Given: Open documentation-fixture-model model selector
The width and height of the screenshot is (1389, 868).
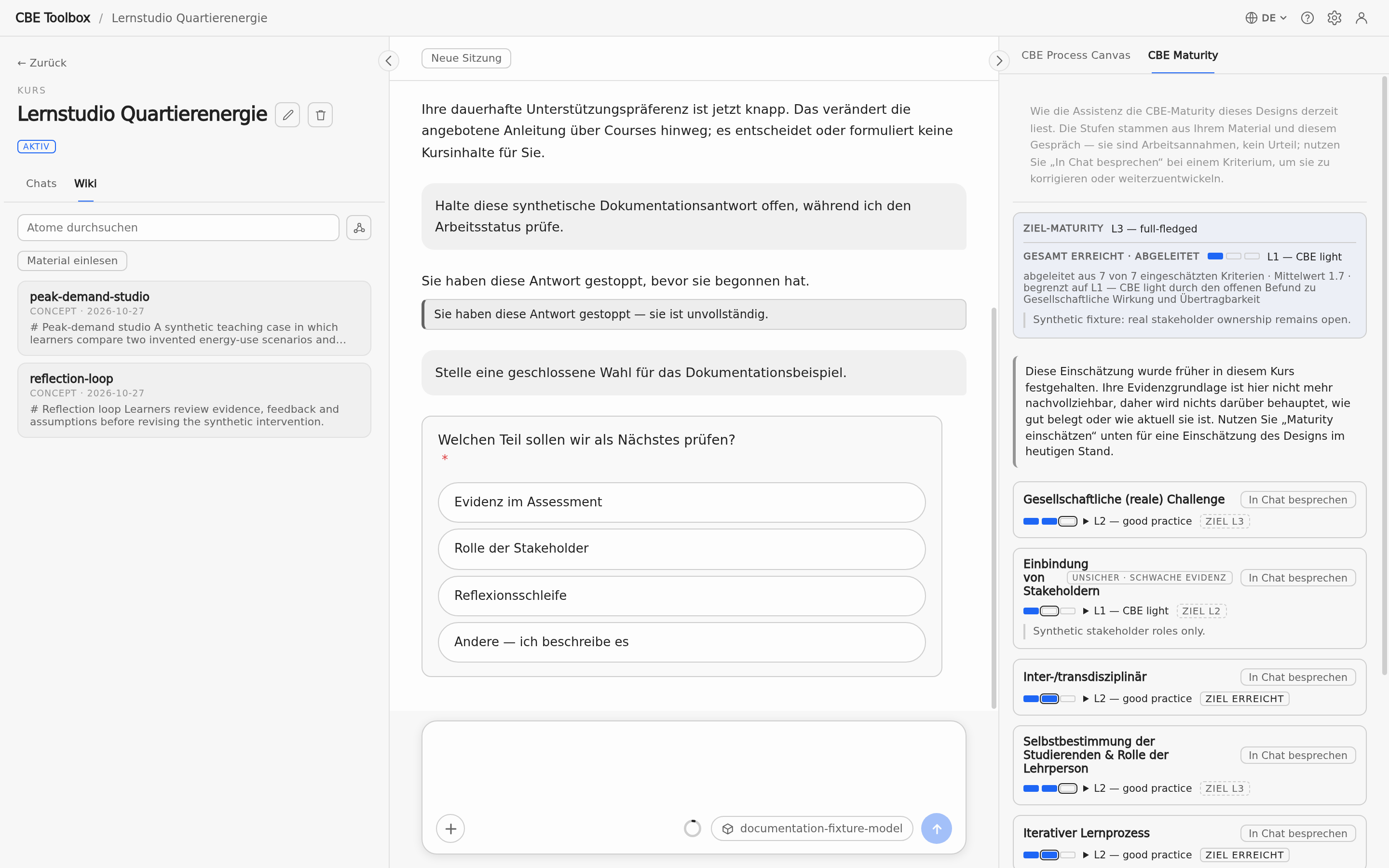Looking at the screenshot, I should [x=812, y=828].
